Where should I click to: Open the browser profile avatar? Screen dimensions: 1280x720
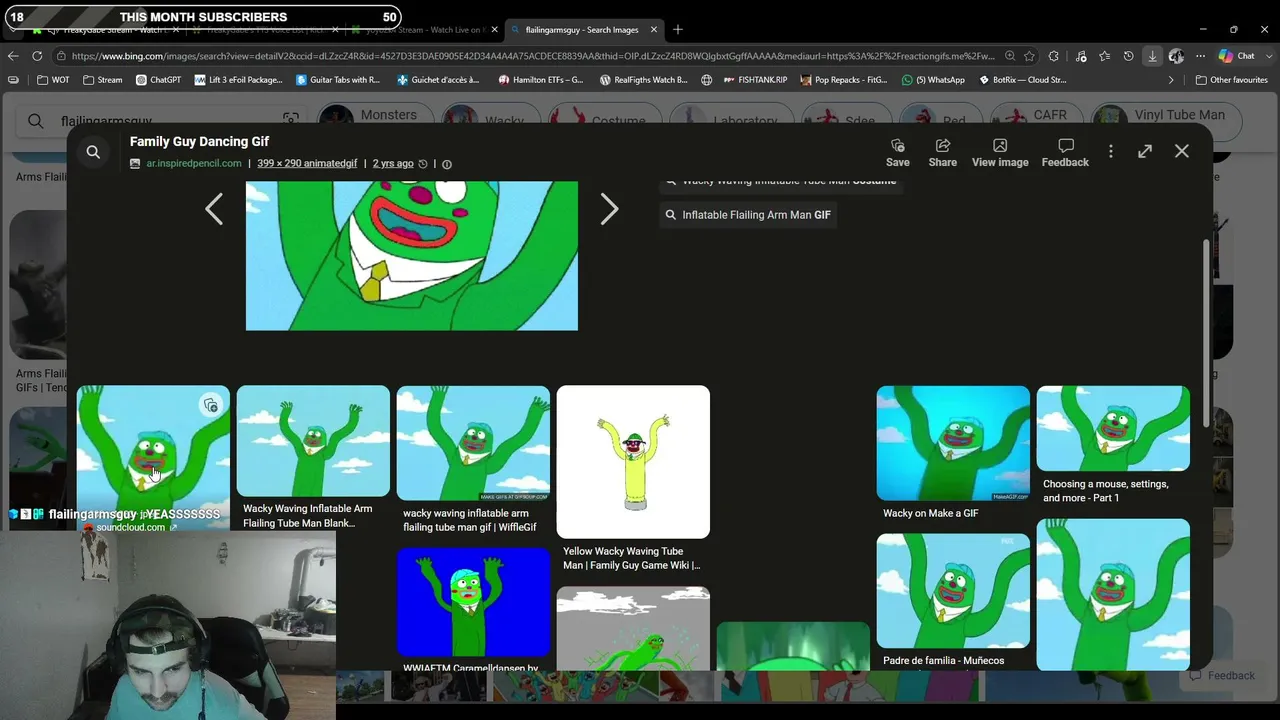pyautogui.click(x=1177, y=56)
